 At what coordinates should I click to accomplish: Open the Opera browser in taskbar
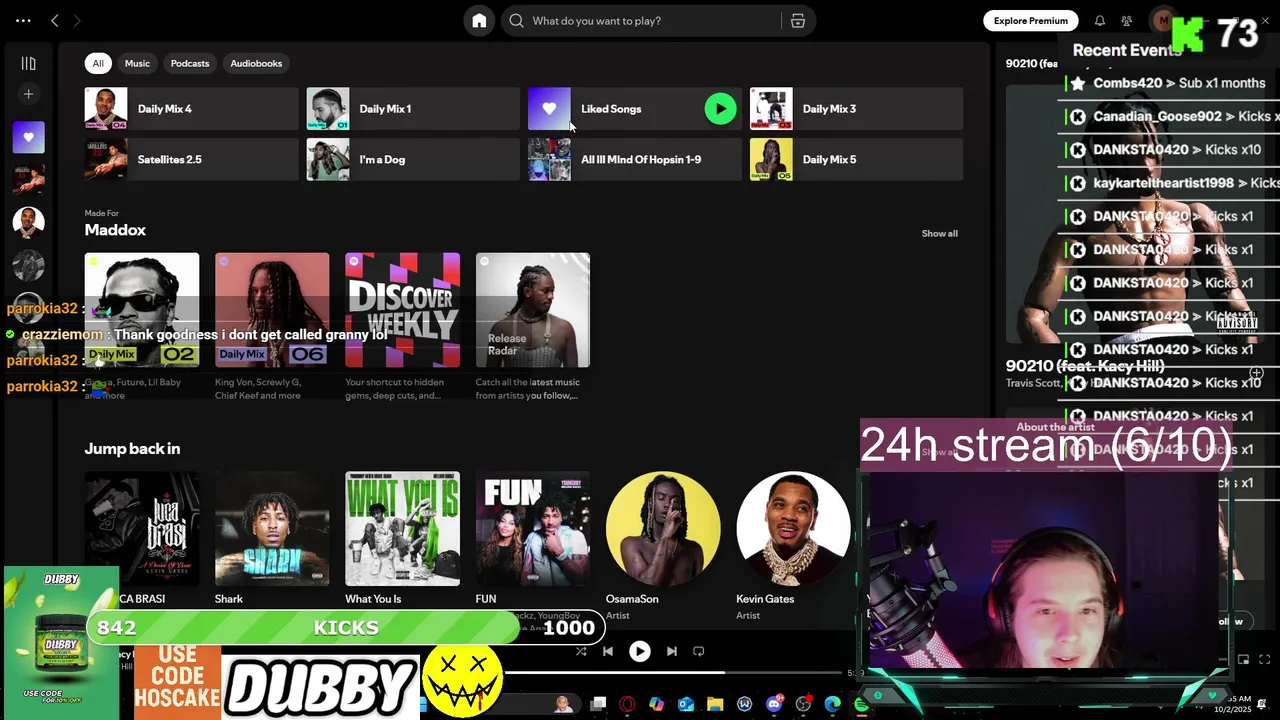[x=627, y=704]
